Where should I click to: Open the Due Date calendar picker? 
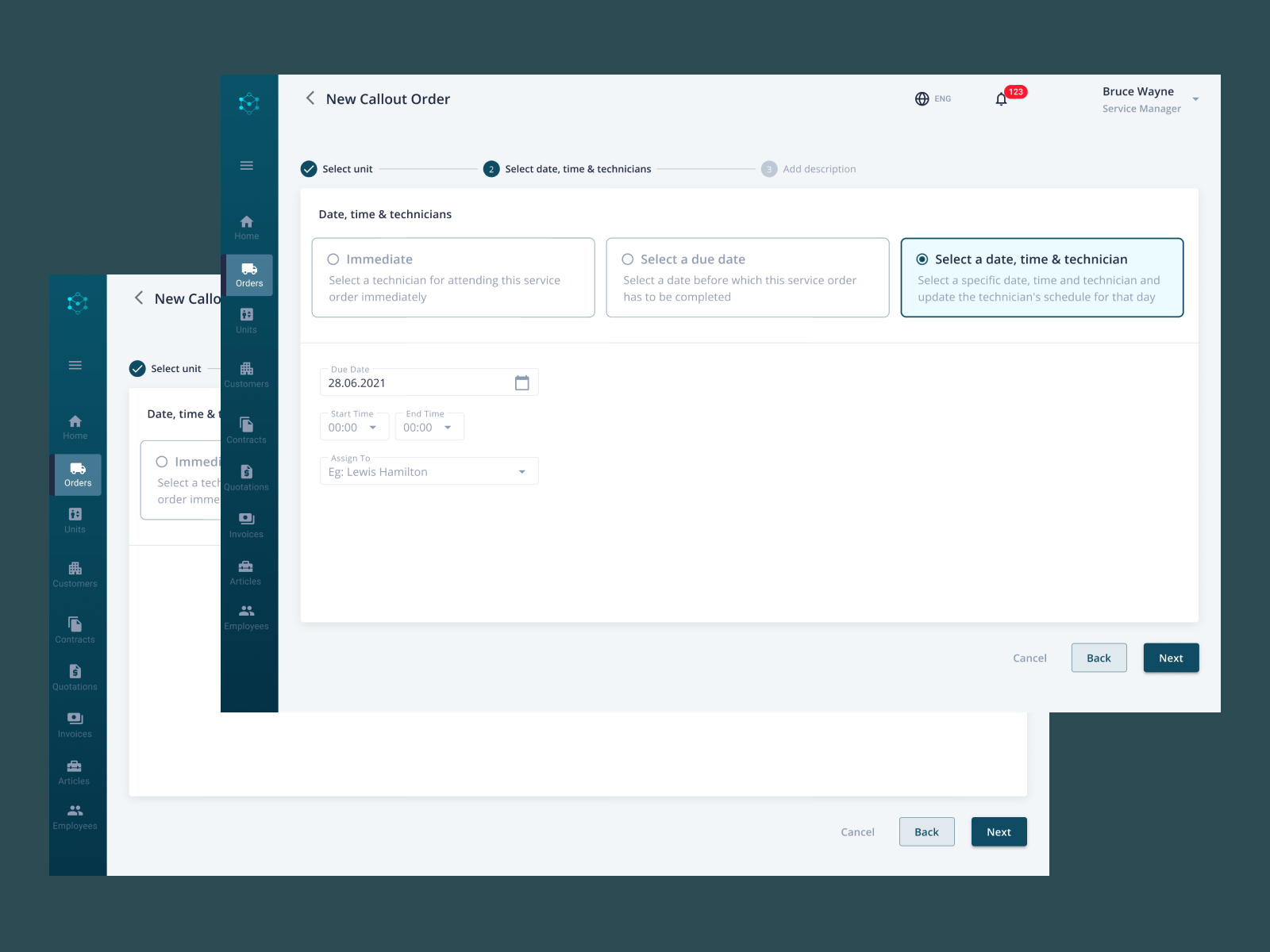point(521,382)
